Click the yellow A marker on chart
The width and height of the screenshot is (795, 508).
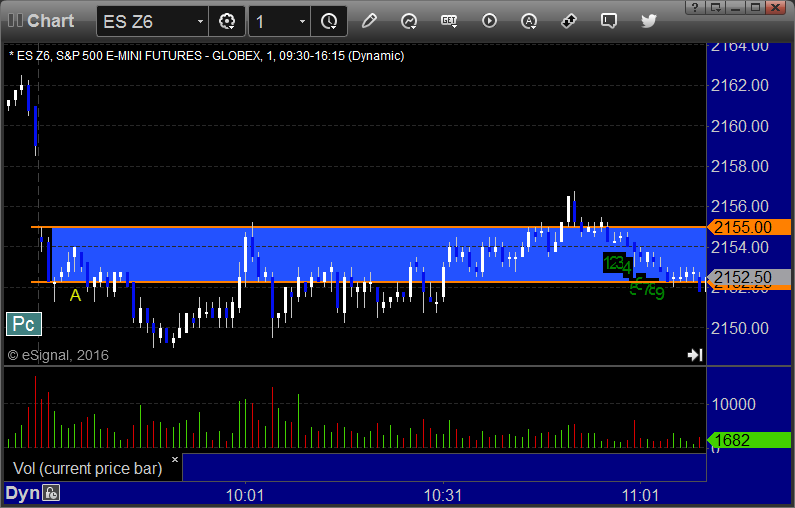pos(75,295)
